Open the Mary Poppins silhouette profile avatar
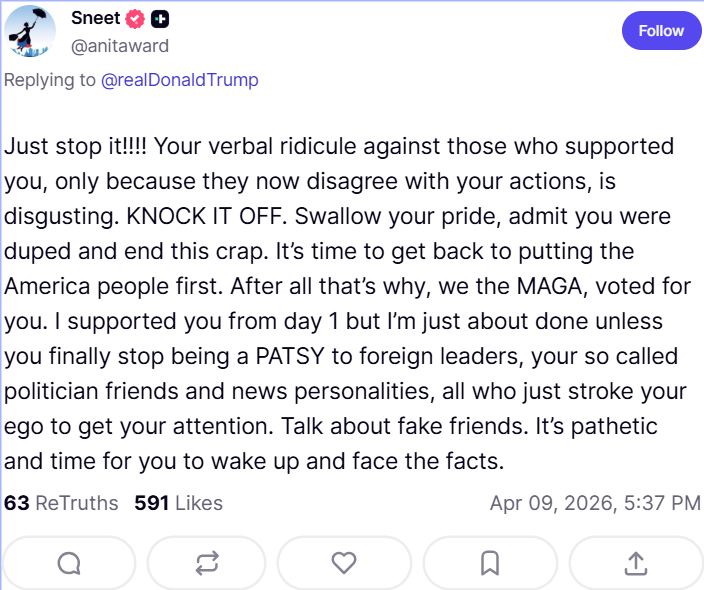 click(30, 31)
